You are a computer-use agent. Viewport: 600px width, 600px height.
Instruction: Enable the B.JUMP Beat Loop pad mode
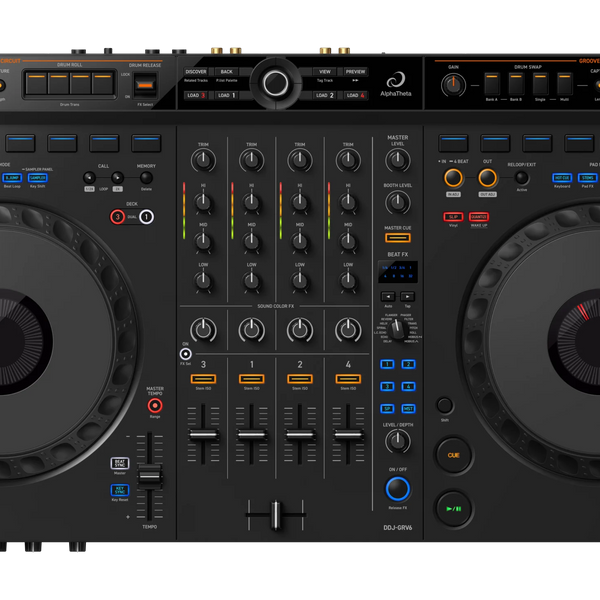click(x=12, y=178)
